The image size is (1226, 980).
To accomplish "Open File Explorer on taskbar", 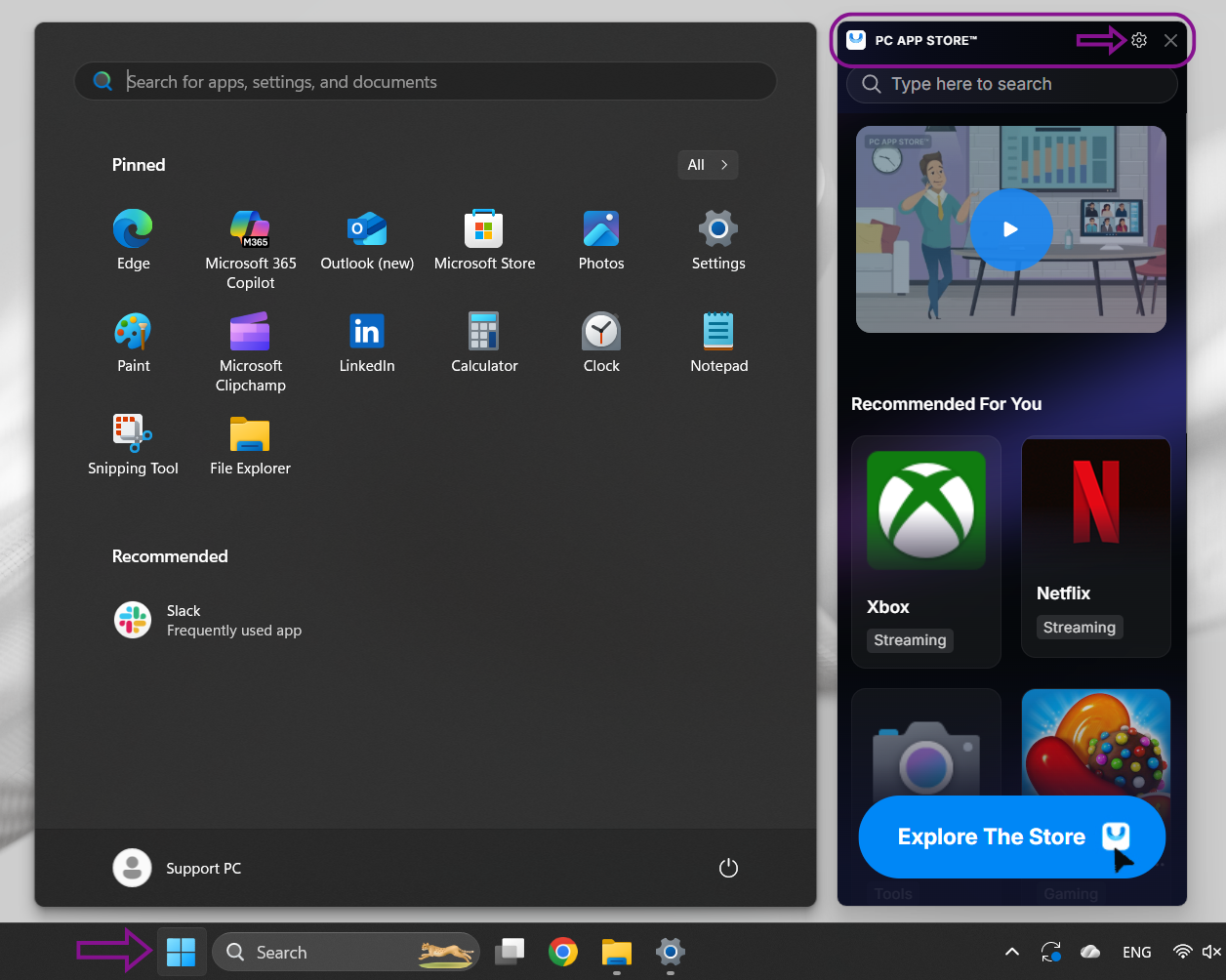I will point(617,952).
